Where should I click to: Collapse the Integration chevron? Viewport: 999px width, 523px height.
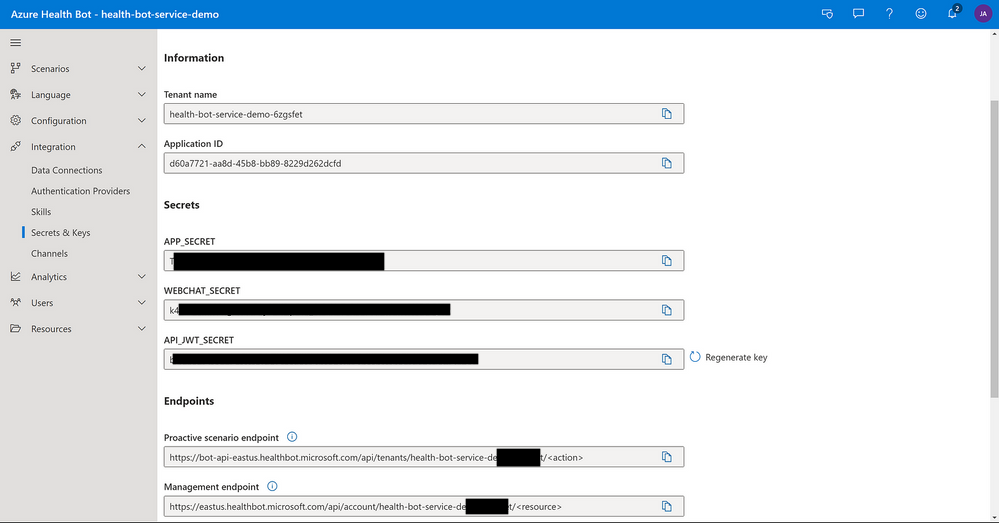(x=141, y=147)
